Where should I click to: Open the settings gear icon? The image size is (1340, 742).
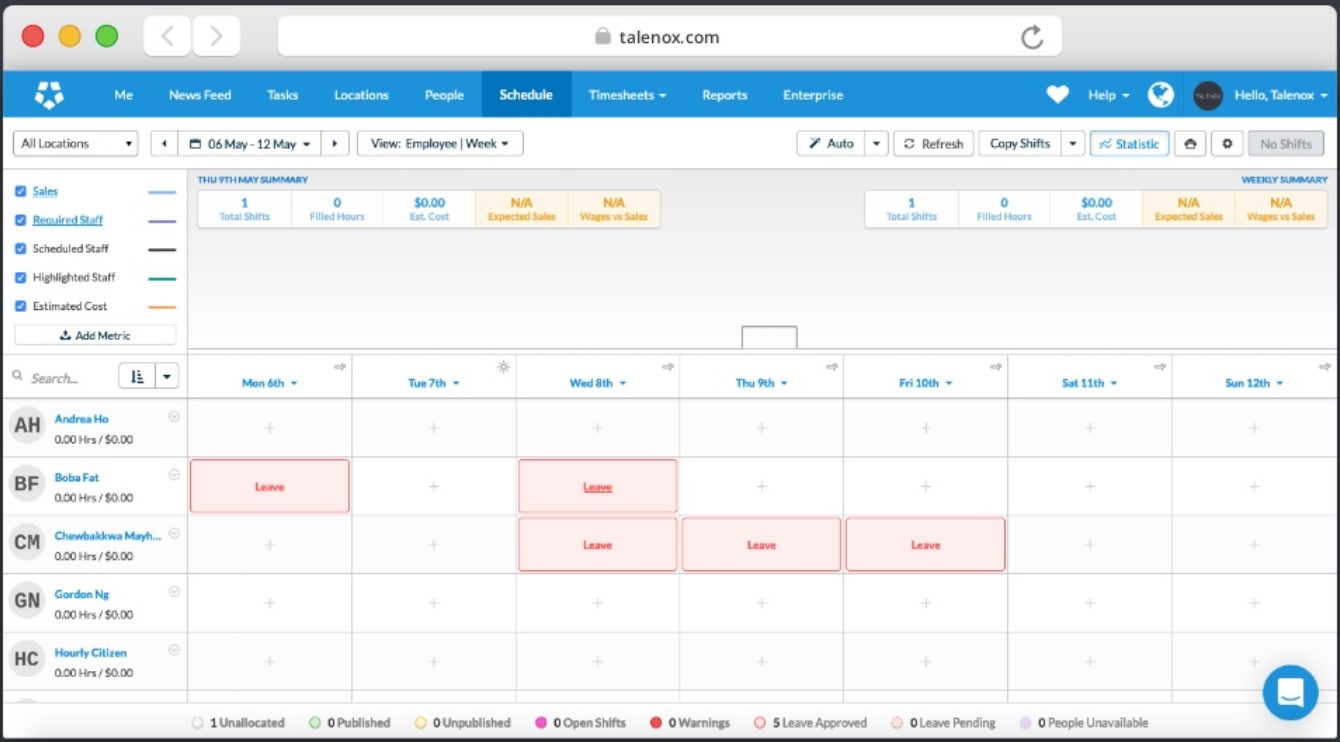click(1227, 144)
